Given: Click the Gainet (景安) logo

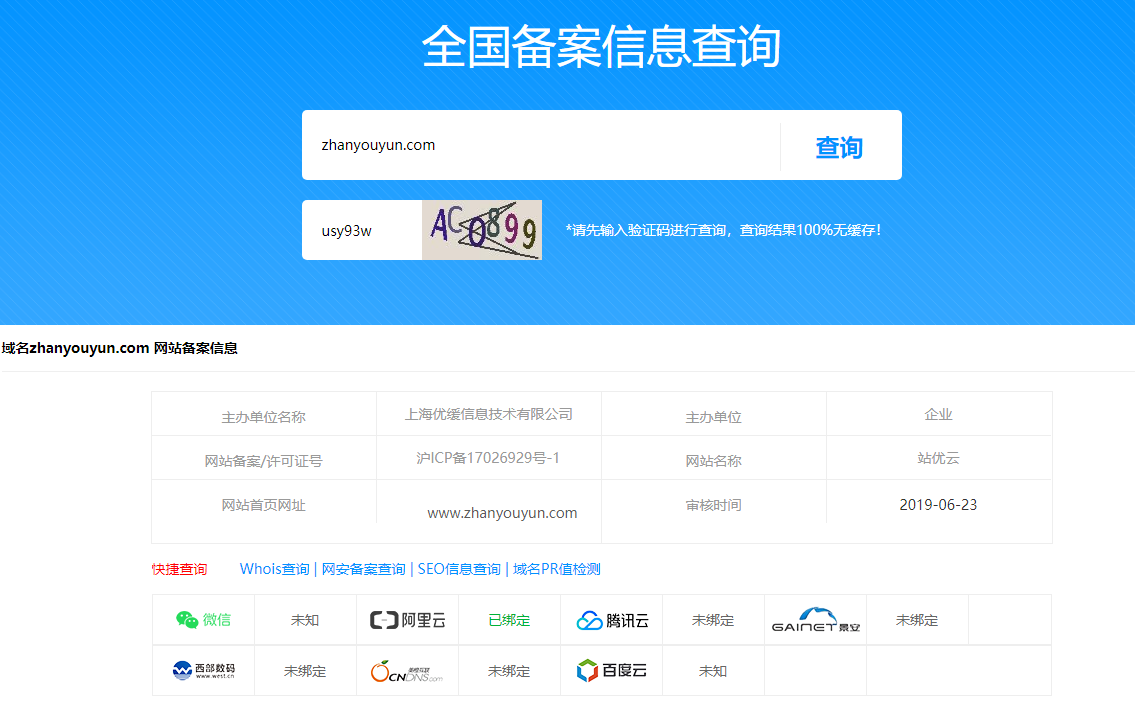Looking at the screenshot, I should (x=815, y=620).
